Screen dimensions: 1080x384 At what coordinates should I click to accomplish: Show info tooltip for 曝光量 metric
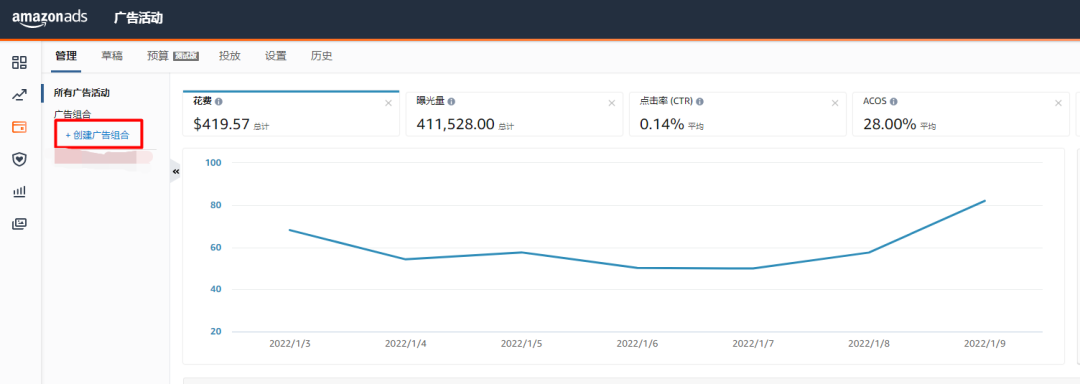[x=451, y=101]
